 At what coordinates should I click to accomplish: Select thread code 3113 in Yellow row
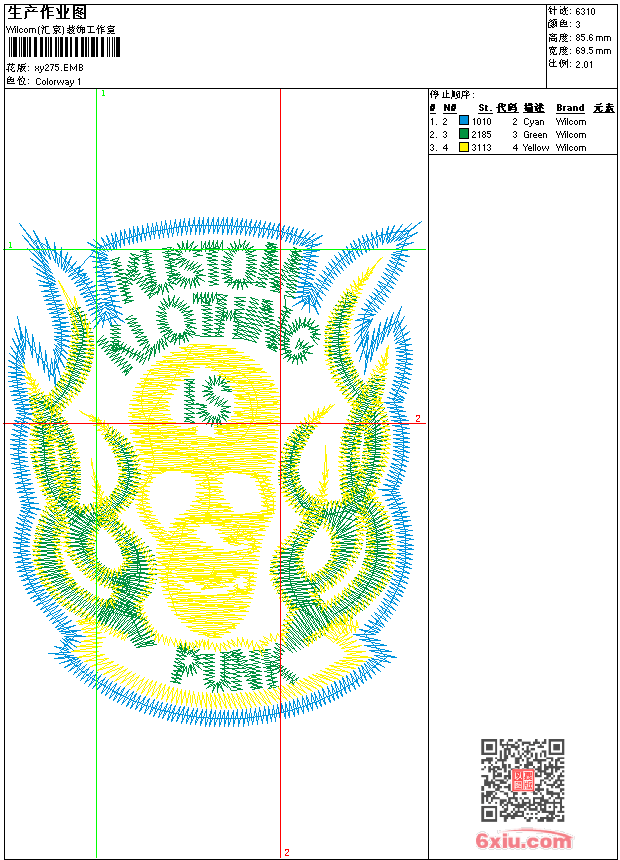coord(482,147)
